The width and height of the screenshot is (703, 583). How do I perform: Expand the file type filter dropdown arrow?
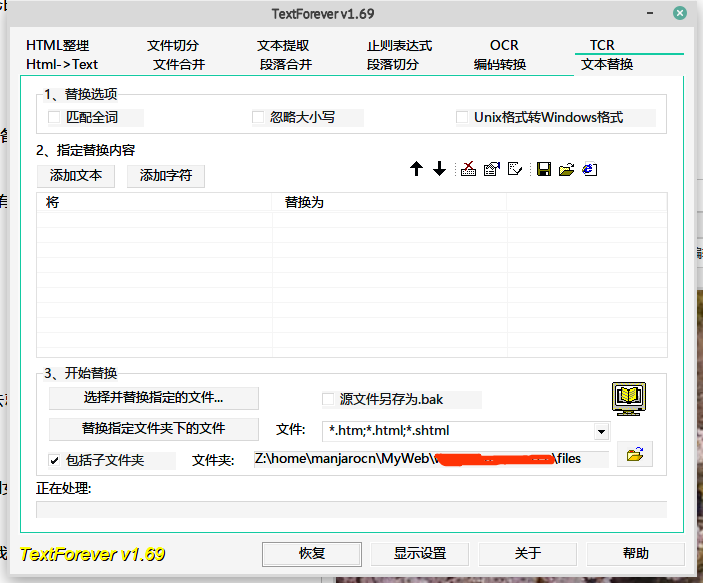(601, 431)
